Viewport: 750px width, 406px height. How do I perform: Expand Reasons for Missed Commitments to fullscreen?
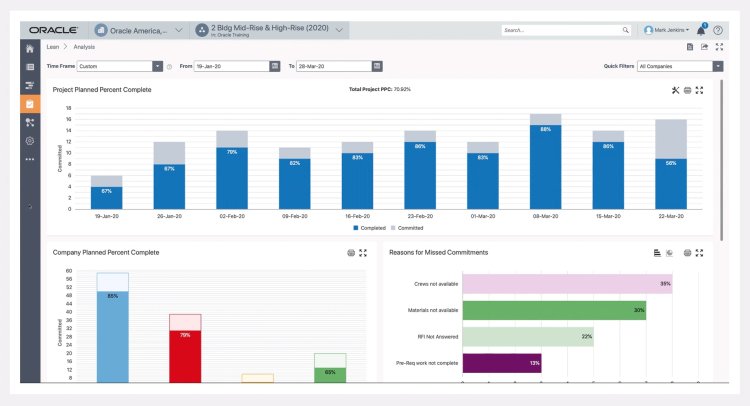[699, 253]
